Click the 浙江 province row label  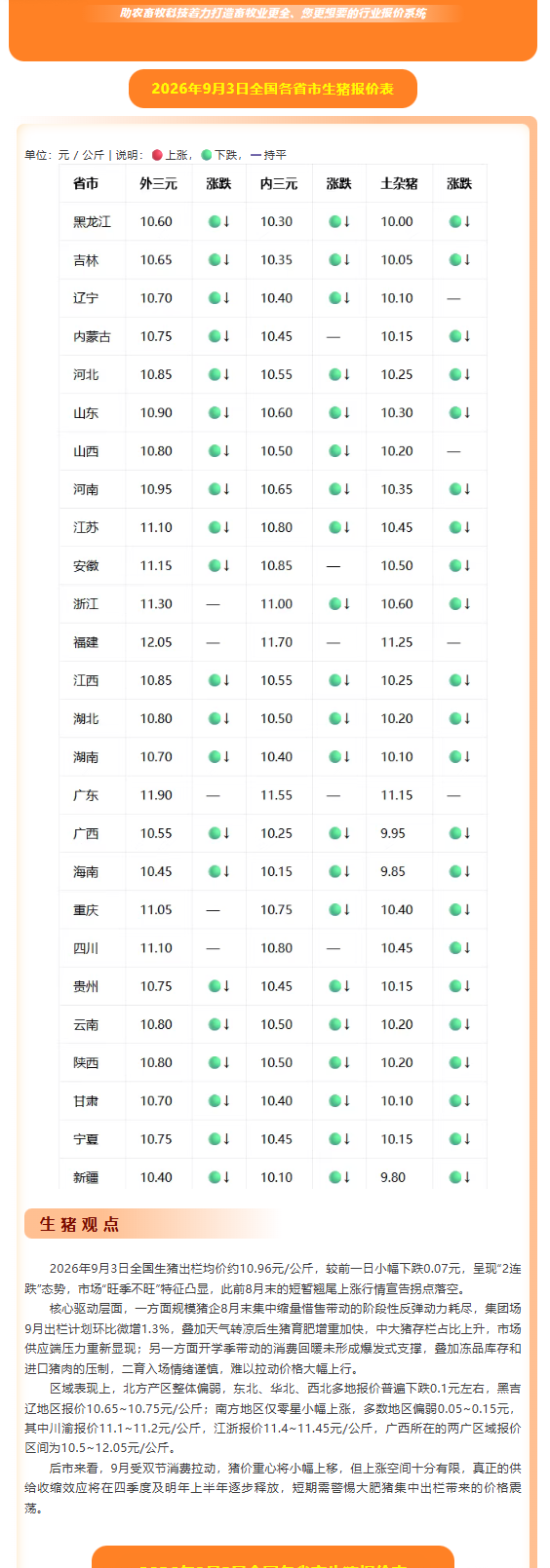tap(86, 603)
